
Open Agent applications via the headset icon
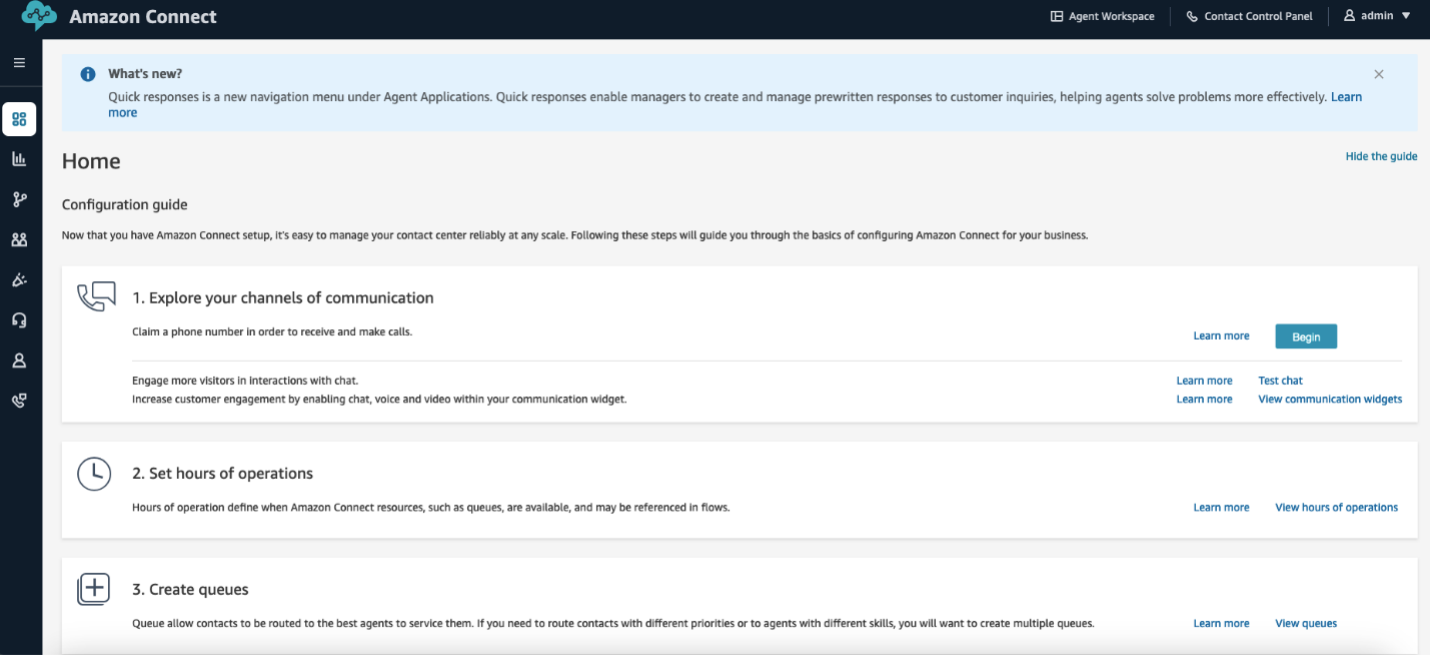19,319
